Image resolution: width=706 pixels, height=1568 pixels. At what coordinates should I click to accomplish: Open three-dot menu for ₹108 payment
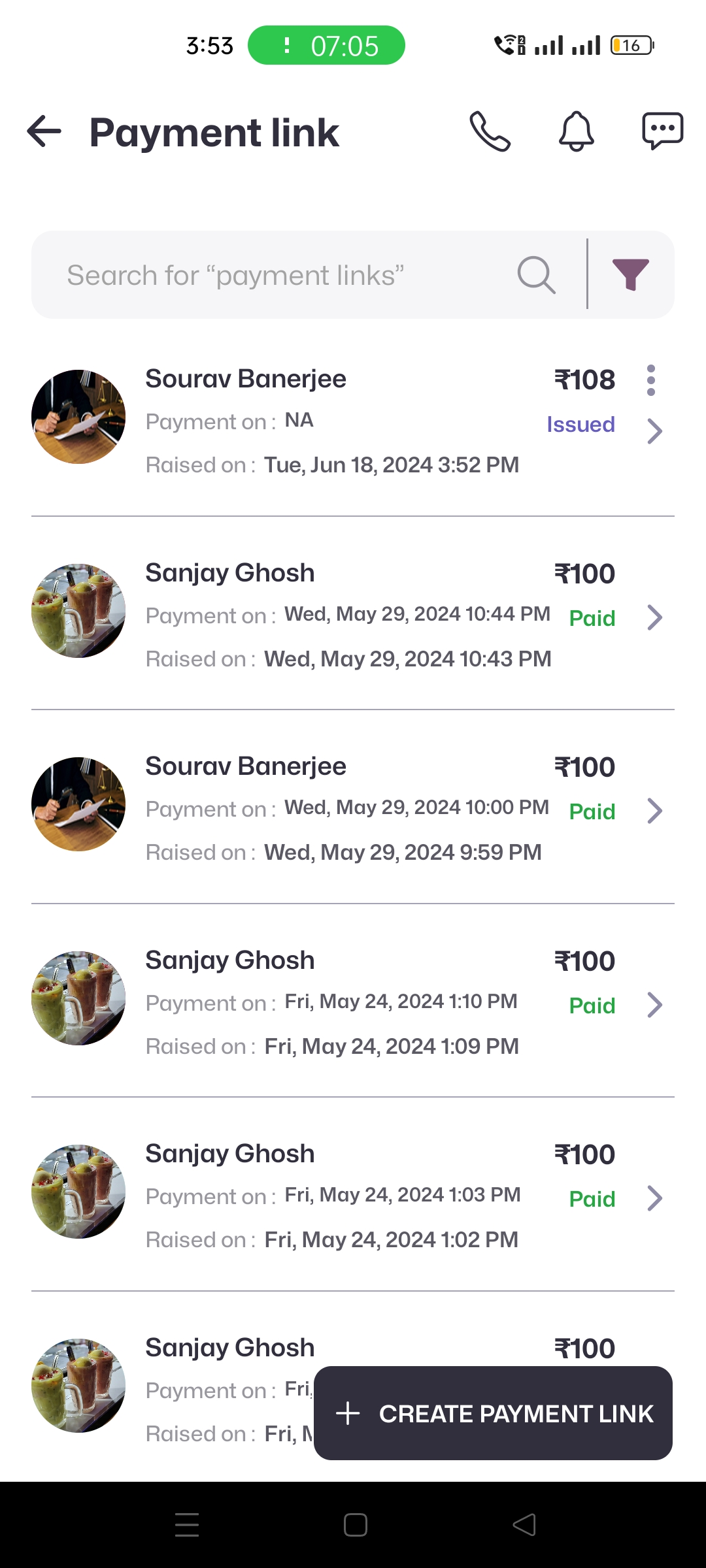pyautogui.click(x=650, y=380)
